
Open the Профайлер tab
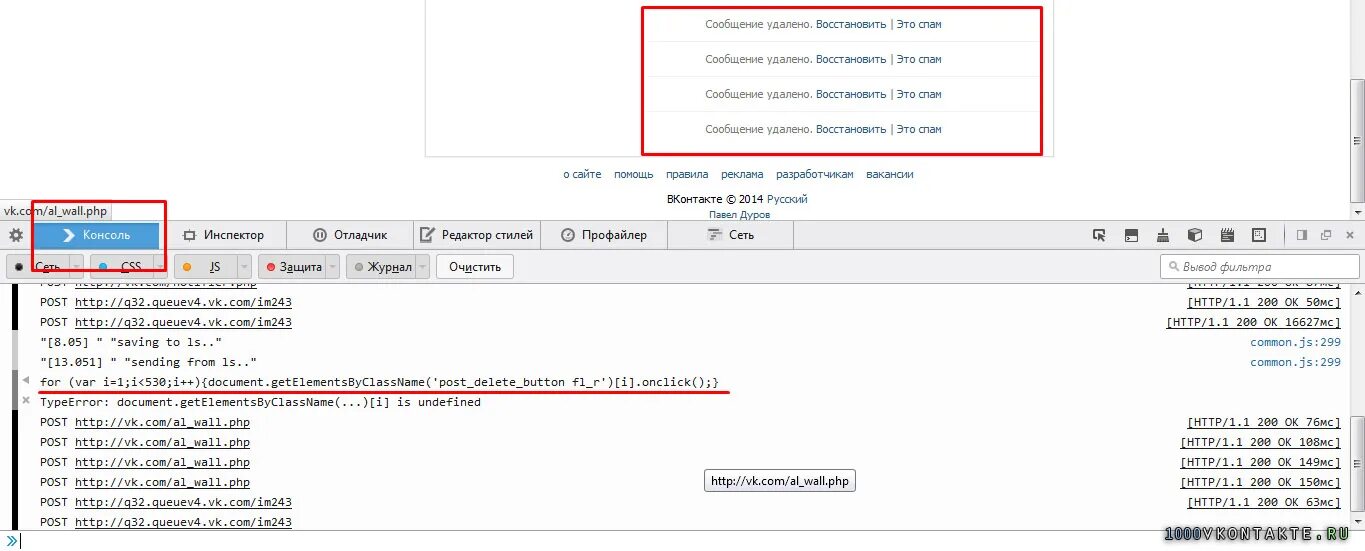(604, 236)
